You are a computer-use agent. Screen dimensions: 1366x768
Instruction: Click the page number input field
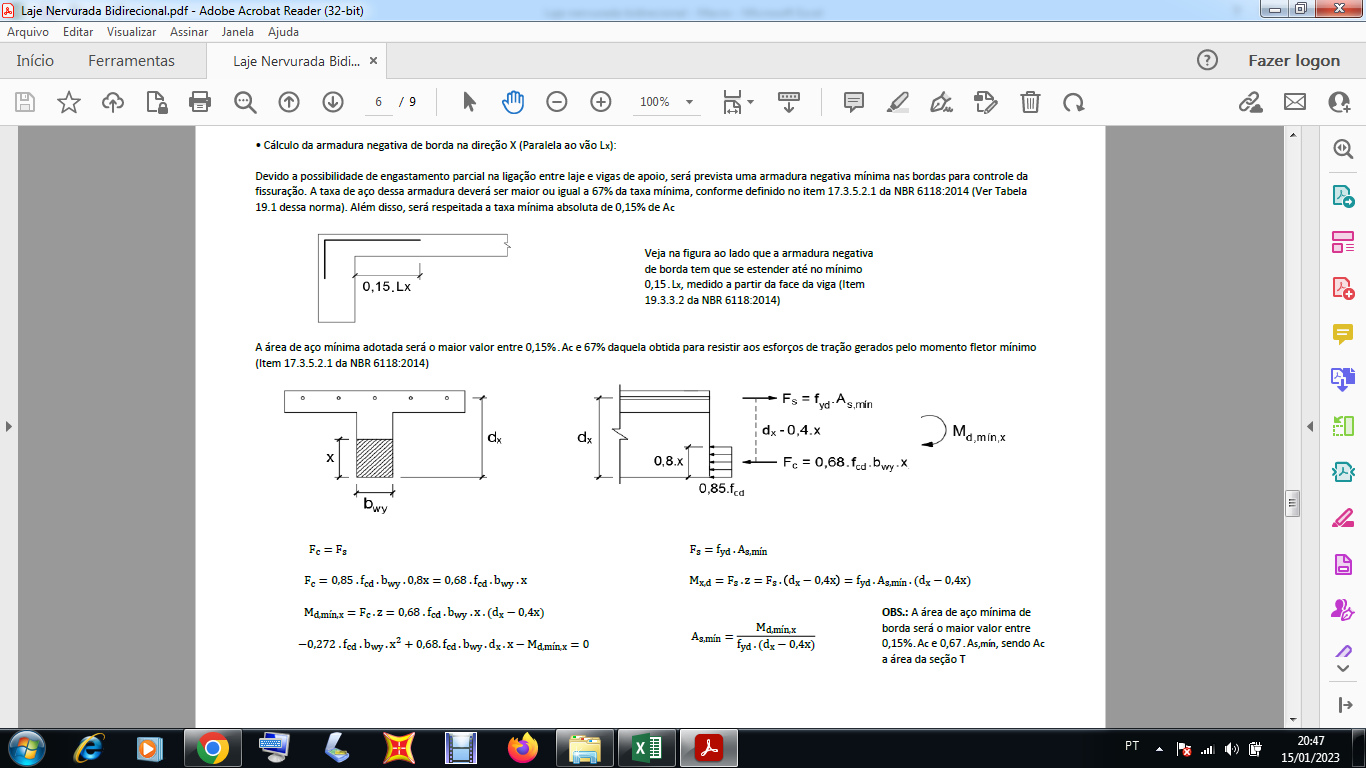(x=379, y=102)
